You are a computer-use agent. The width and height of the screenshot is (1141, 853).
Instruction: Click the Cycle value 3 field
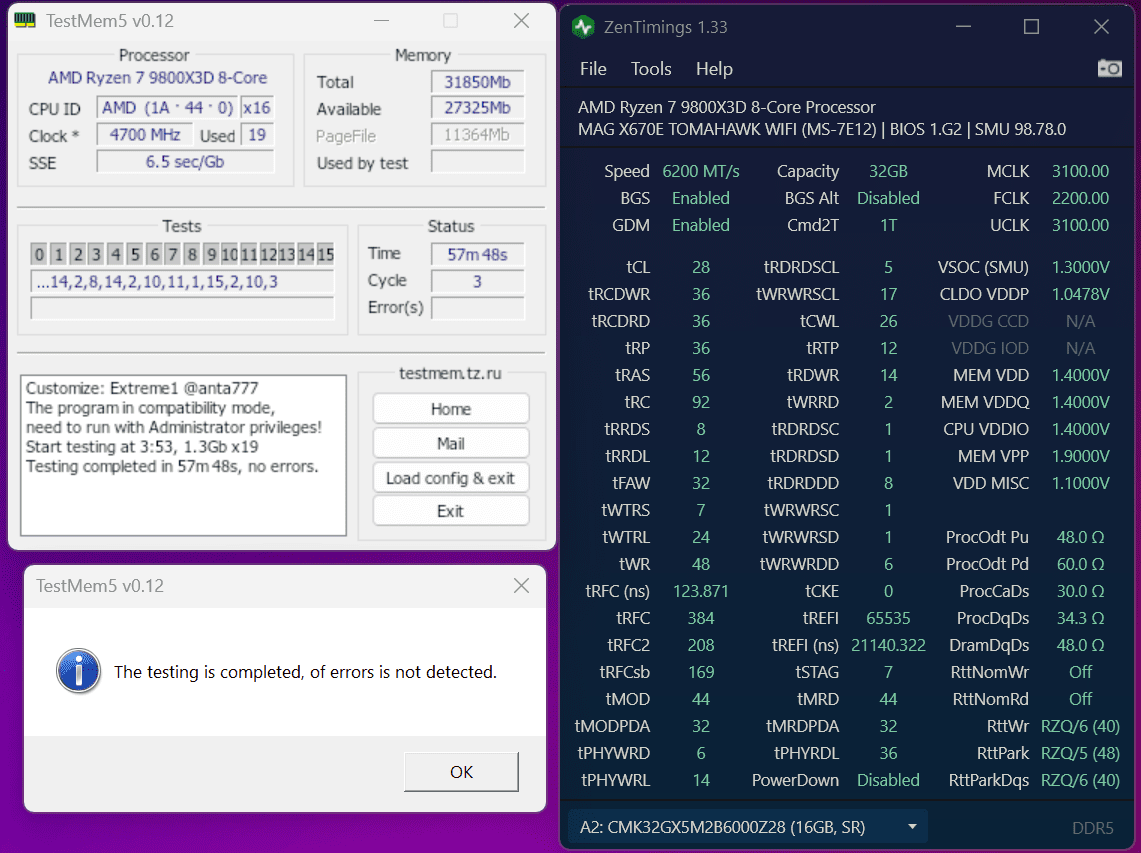click(477, 281)
